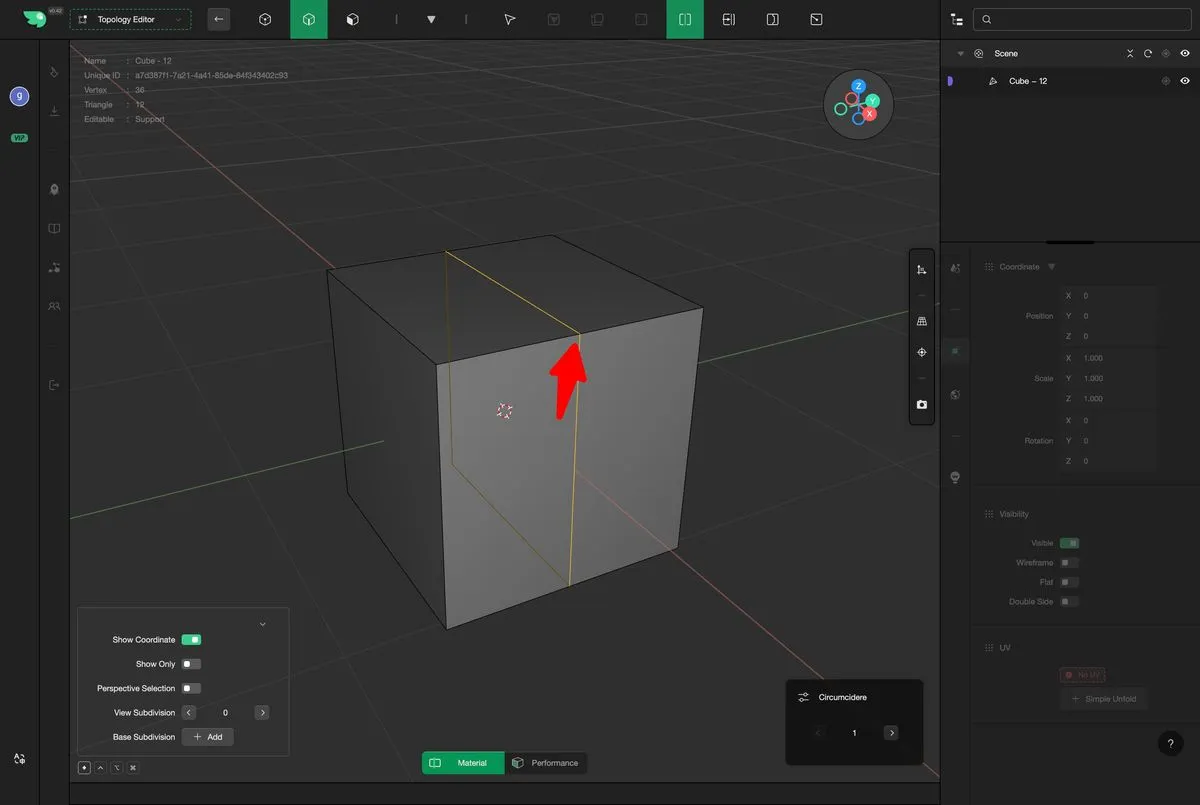
Task: Collapse the Scene tree node
Action: (961, 54)
